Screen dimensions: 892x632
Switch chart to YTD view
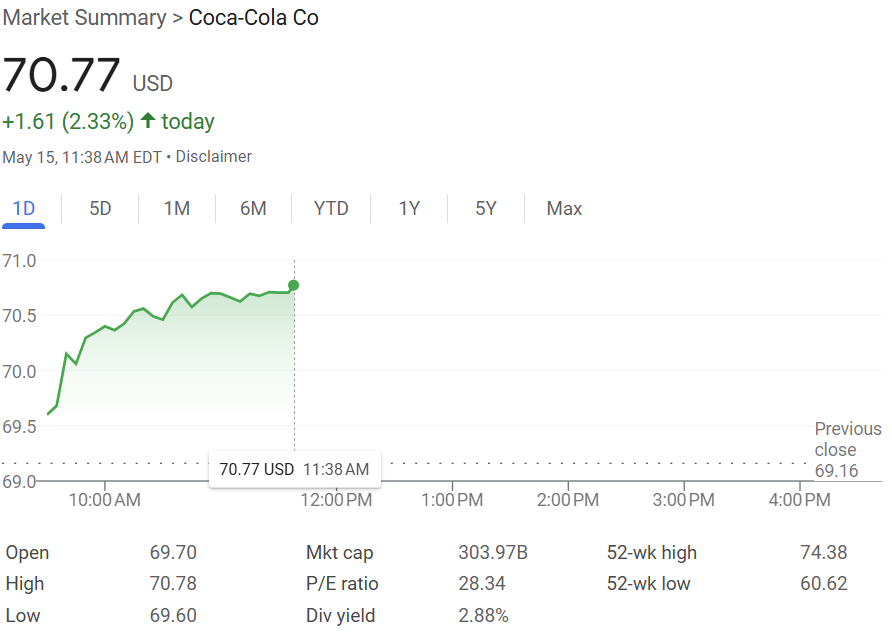click(x=331, y=209)
